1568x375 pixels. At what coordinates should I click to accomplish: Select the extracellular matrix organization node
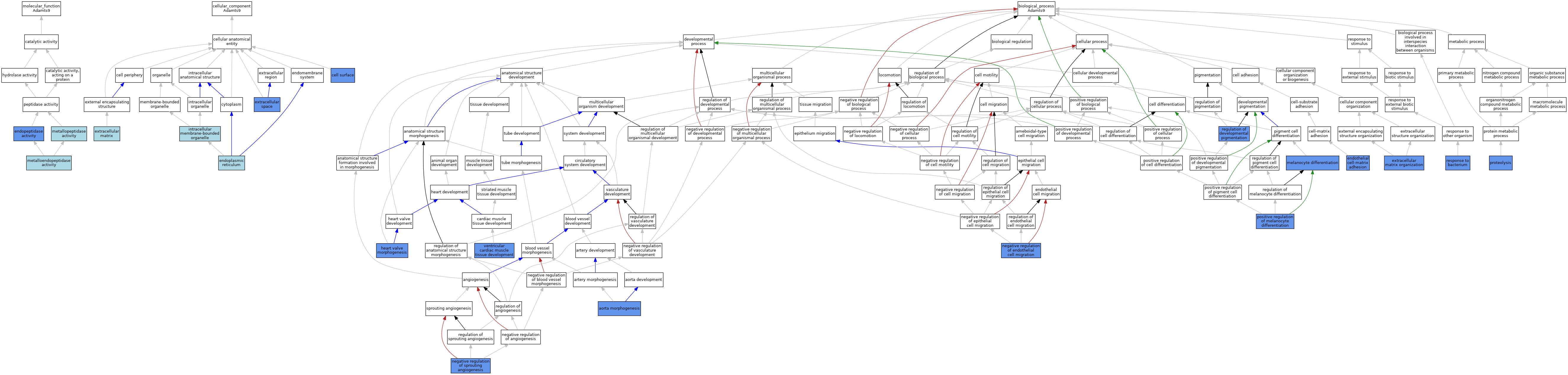pos(1404,162)
